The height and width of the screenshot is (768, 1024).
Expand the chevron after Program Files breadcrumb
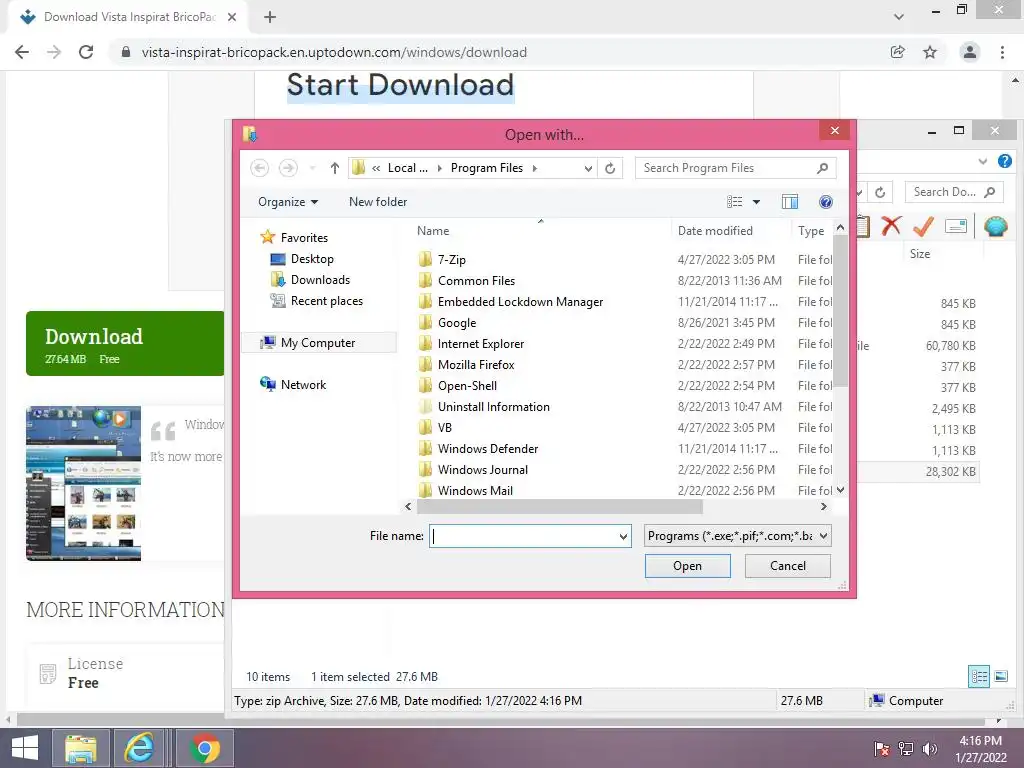(x=535, y=168)
